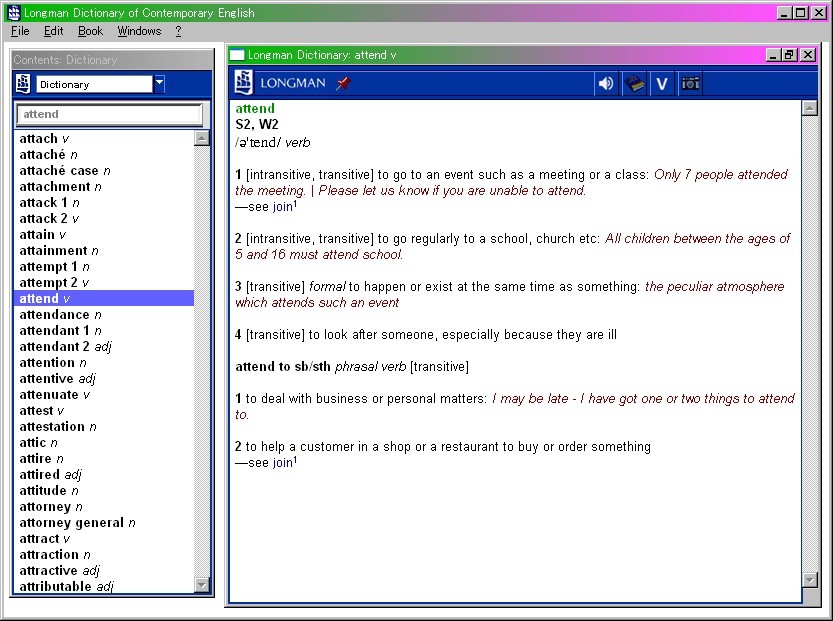Follow the 'join' link under phrasal verb

tap(285, 462)
